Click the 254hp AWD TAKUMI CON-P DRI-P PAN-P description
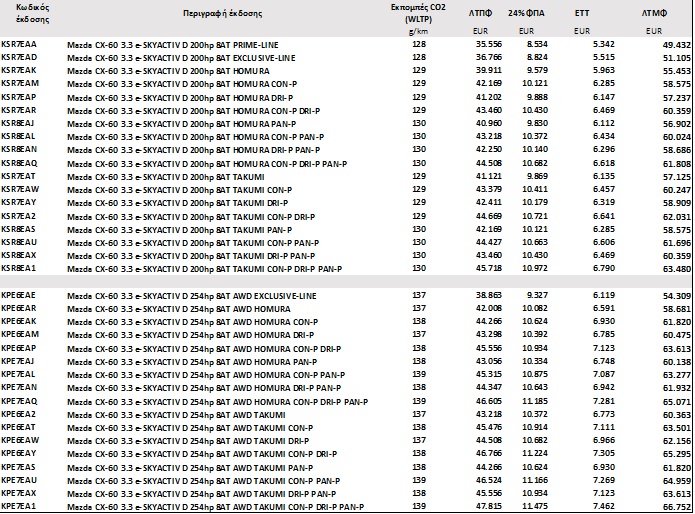Screen dimensions: 695x514 point(215,507)
